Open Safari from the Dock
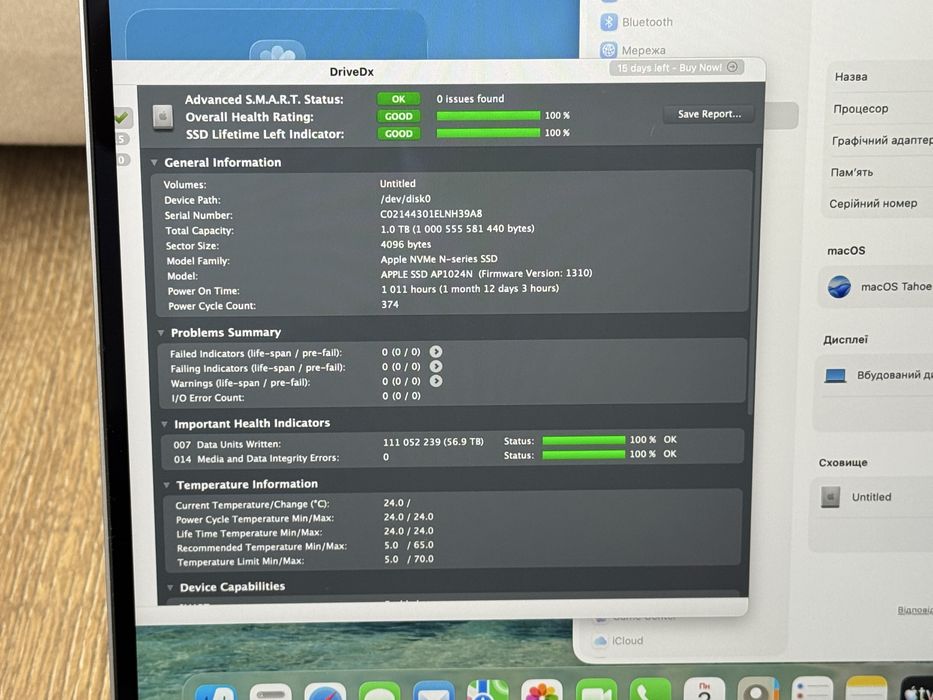The height and width of the screenshot is (700, 933). [325, 692]
